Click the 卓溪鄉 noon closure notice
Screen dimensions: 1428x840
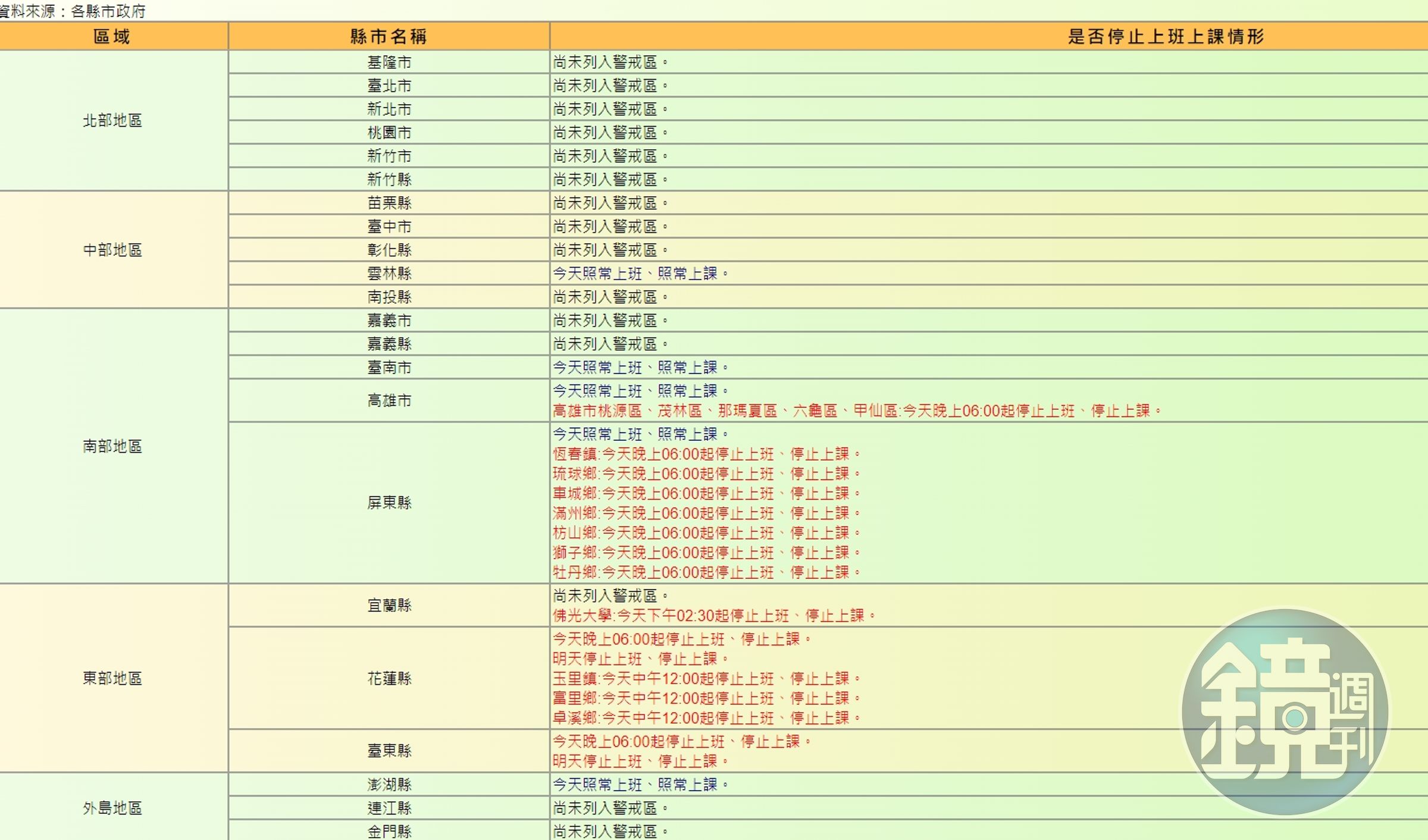click(707, 718)
